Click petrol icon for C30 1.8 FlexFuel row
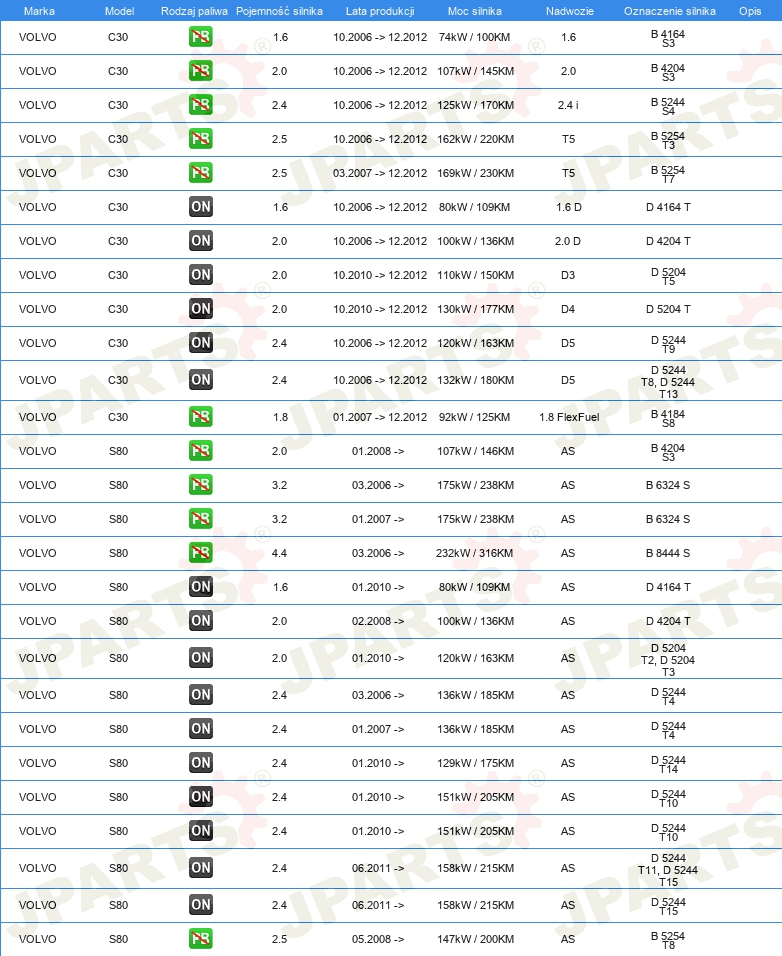 tap(201, 417)
